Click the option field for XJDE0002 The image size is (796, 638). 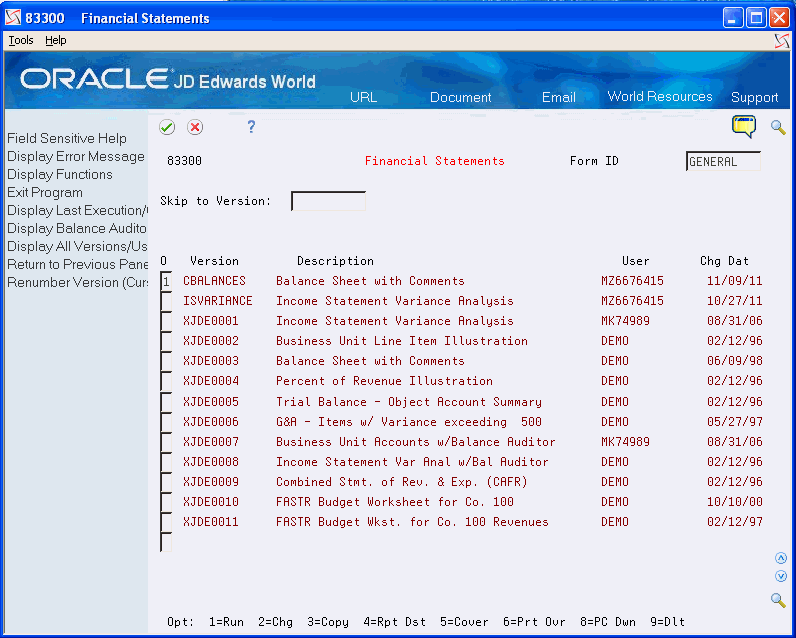coord(166,341)
